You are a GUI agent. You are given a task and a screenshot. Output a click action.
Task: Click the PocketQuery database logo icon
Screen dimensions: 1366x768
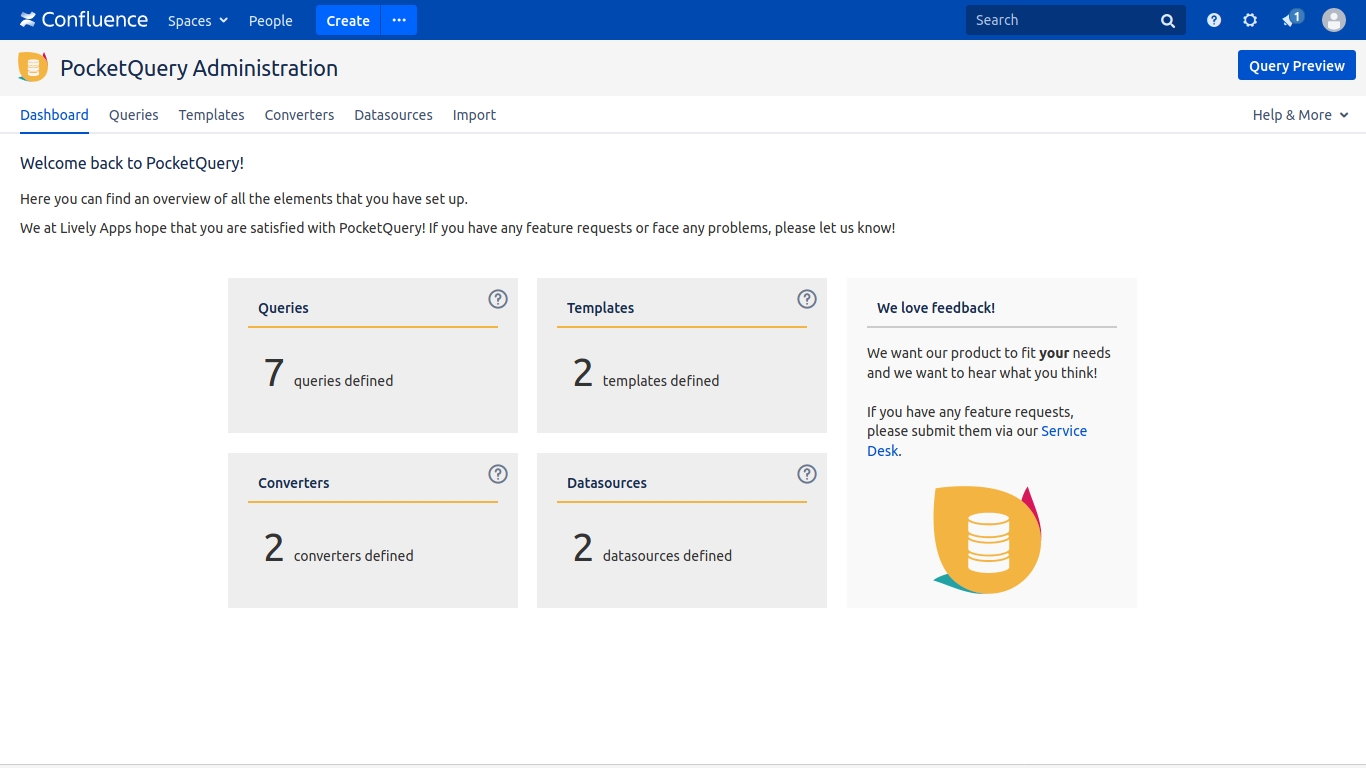point(33,67)
